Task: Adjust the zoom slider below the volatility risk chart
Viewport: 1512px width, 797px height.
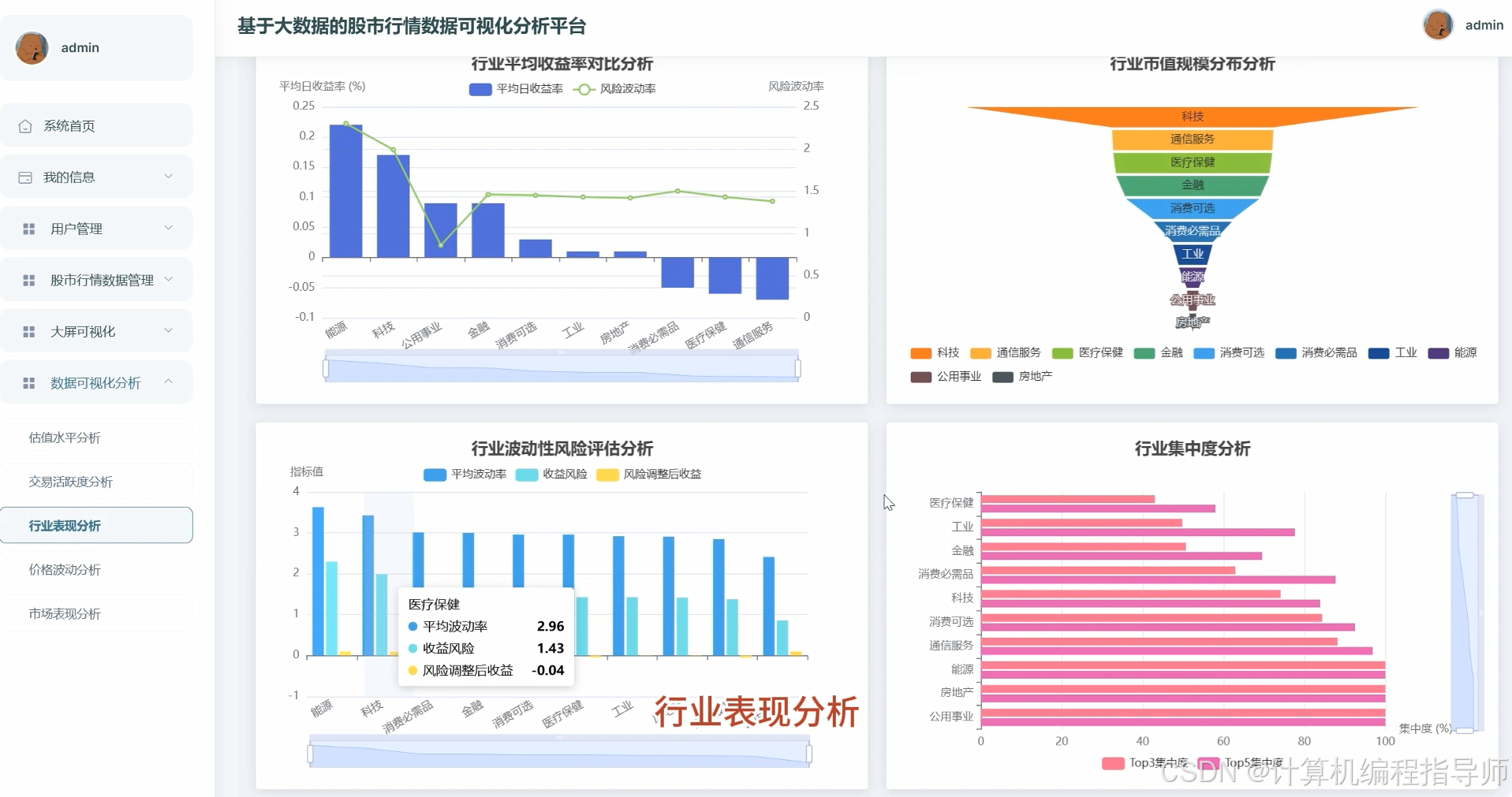Action: (560, 751)
